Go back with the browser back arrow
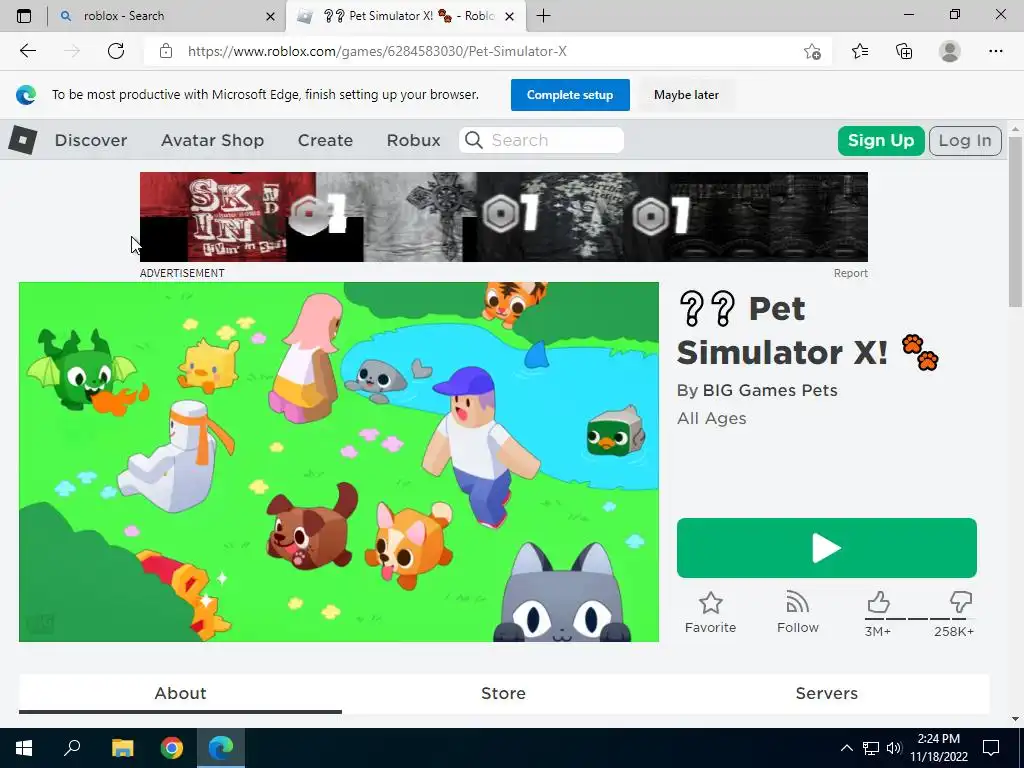This screenshot has height=768, width=1024. coord(27,51)
